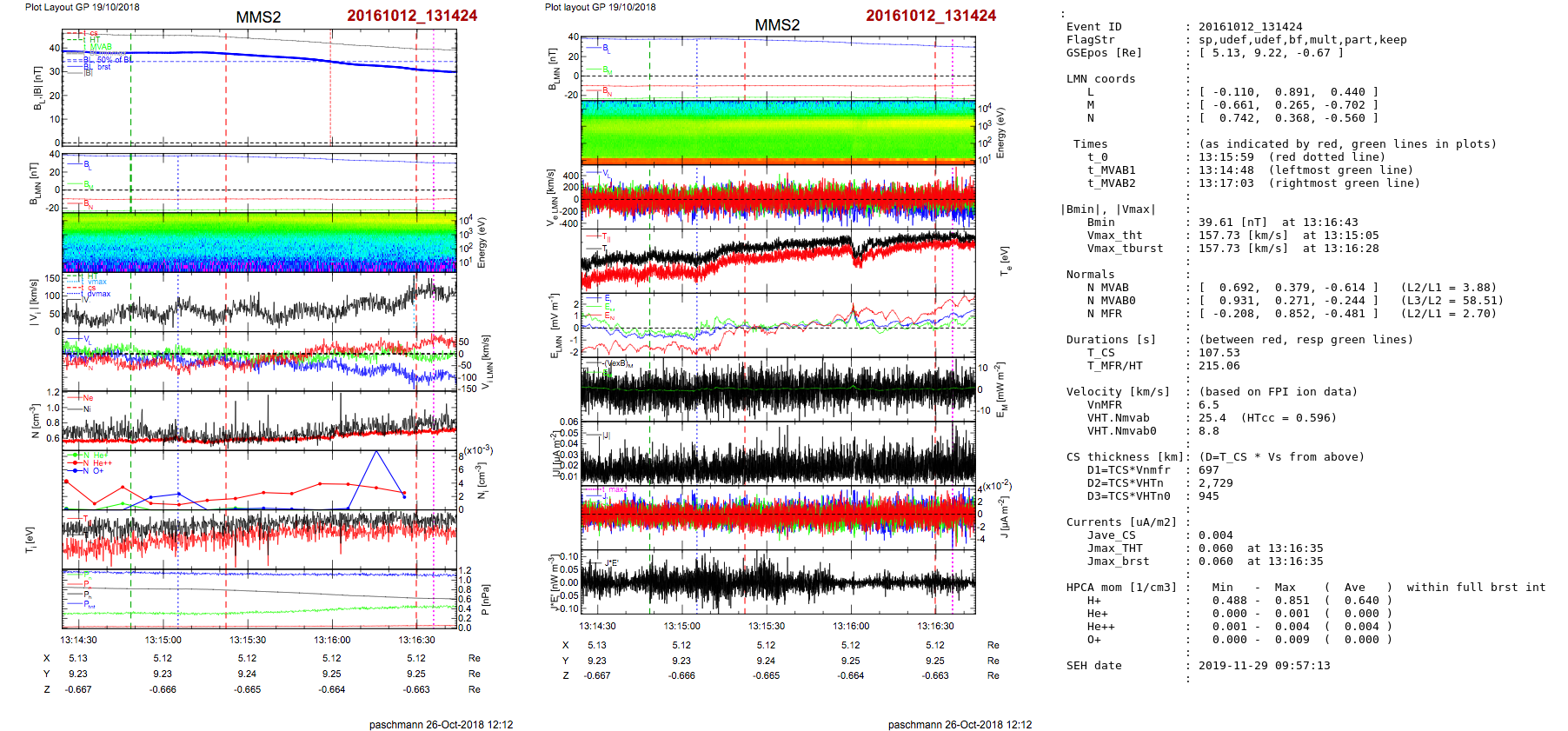Click the J*E' panel at the bottom of the right plot
The height and width of the screenshot is (731, 1568).
click(778, 582)
